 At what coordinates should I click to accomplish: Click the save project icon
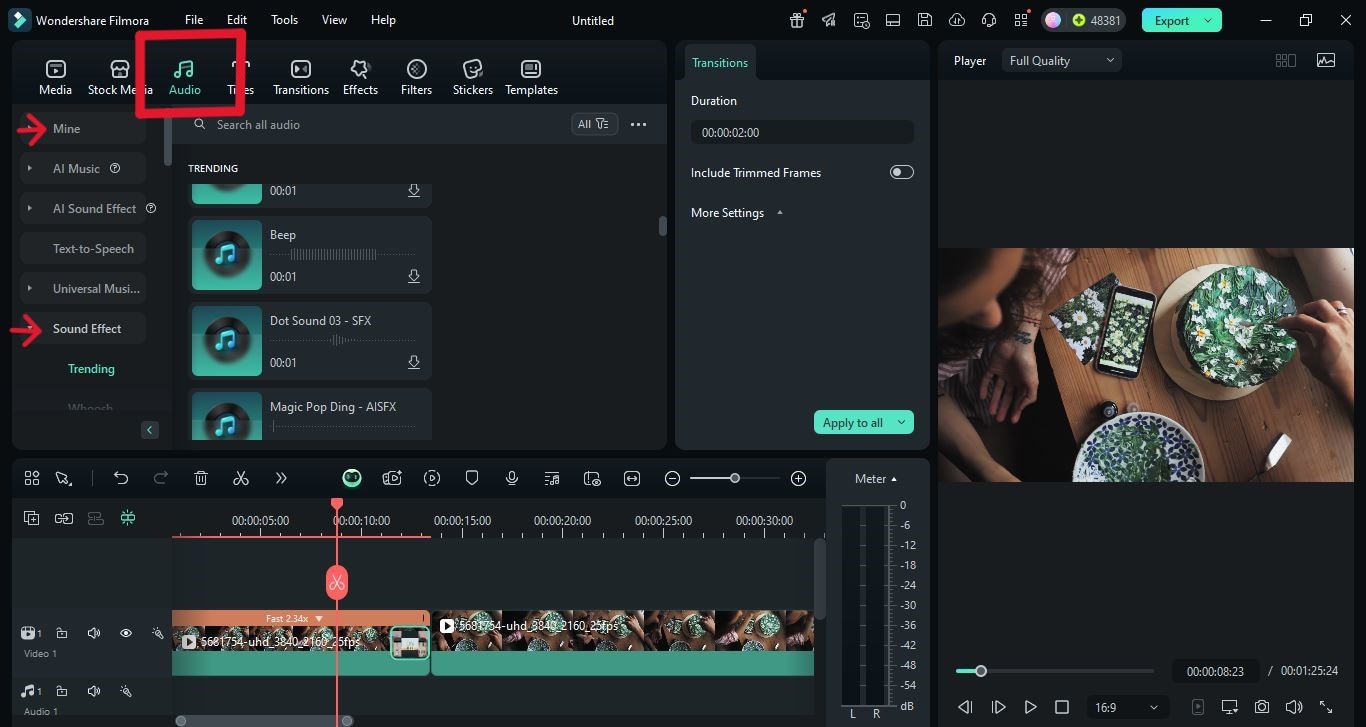[925, 20]
